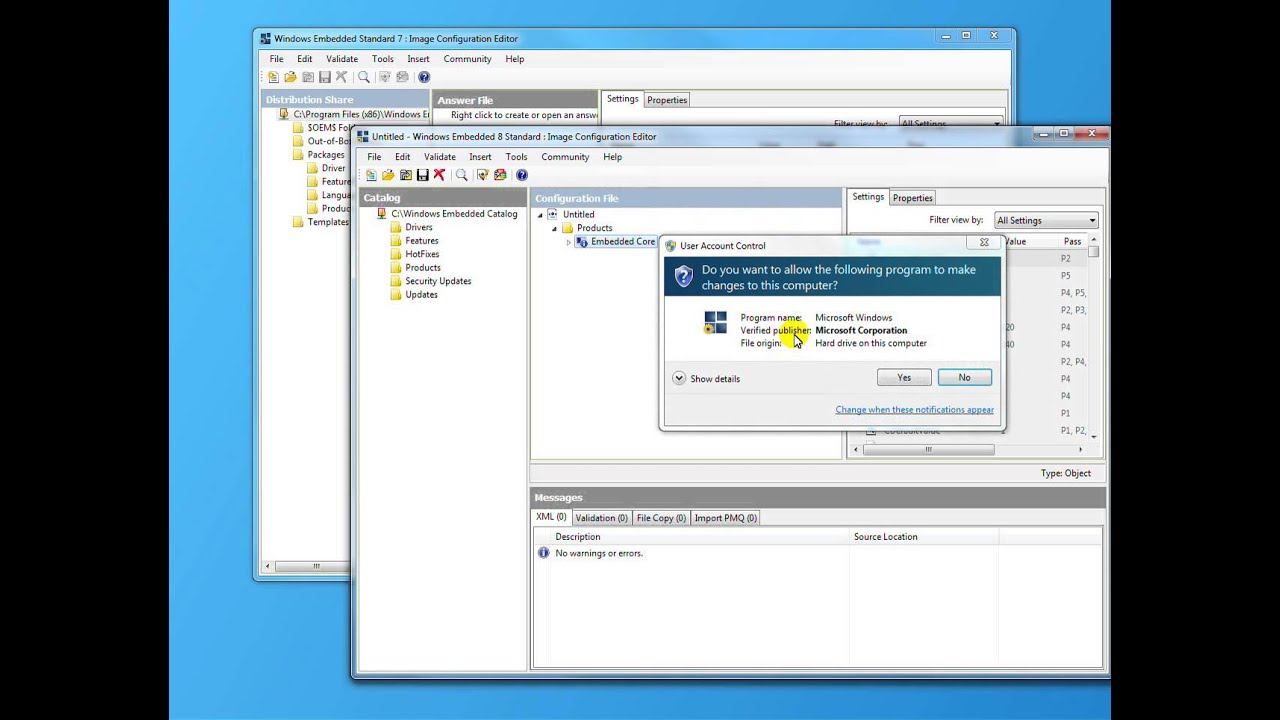Click new answer file icon in Embedded Standard 7 toolbar

point(273,77)
